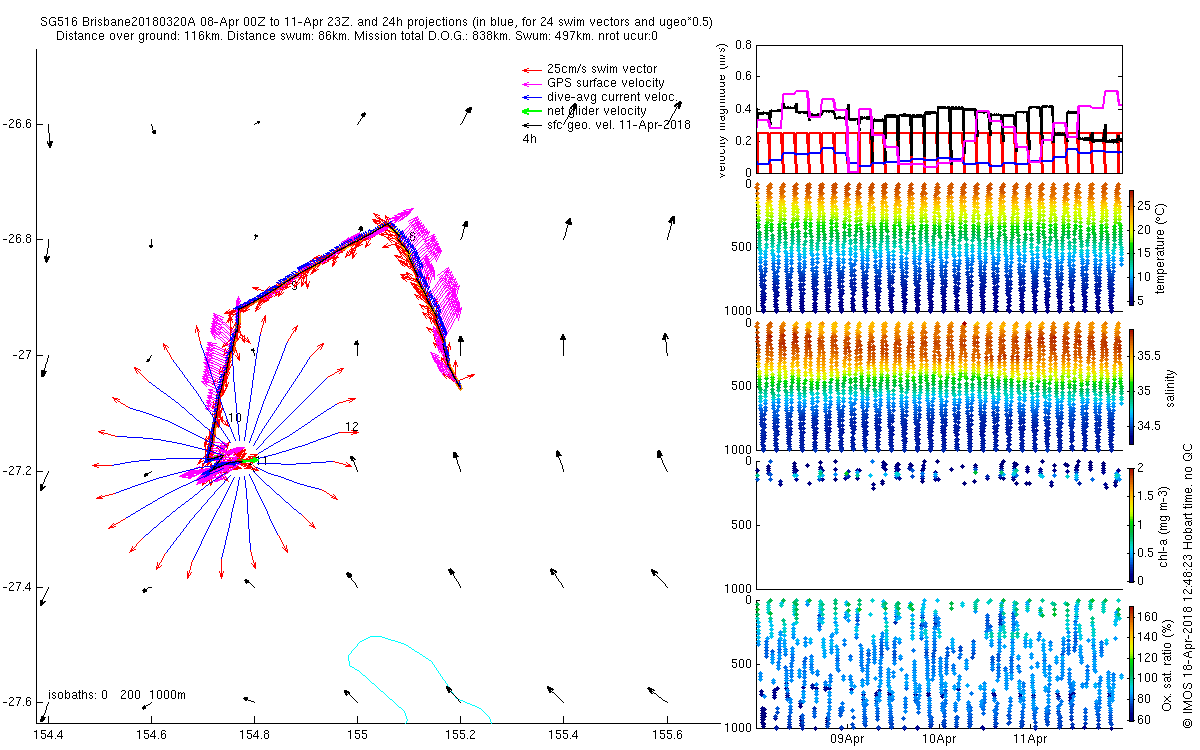
Task: Click the '1.5' chl-a colorbar tick
Action: [1146, 495]
